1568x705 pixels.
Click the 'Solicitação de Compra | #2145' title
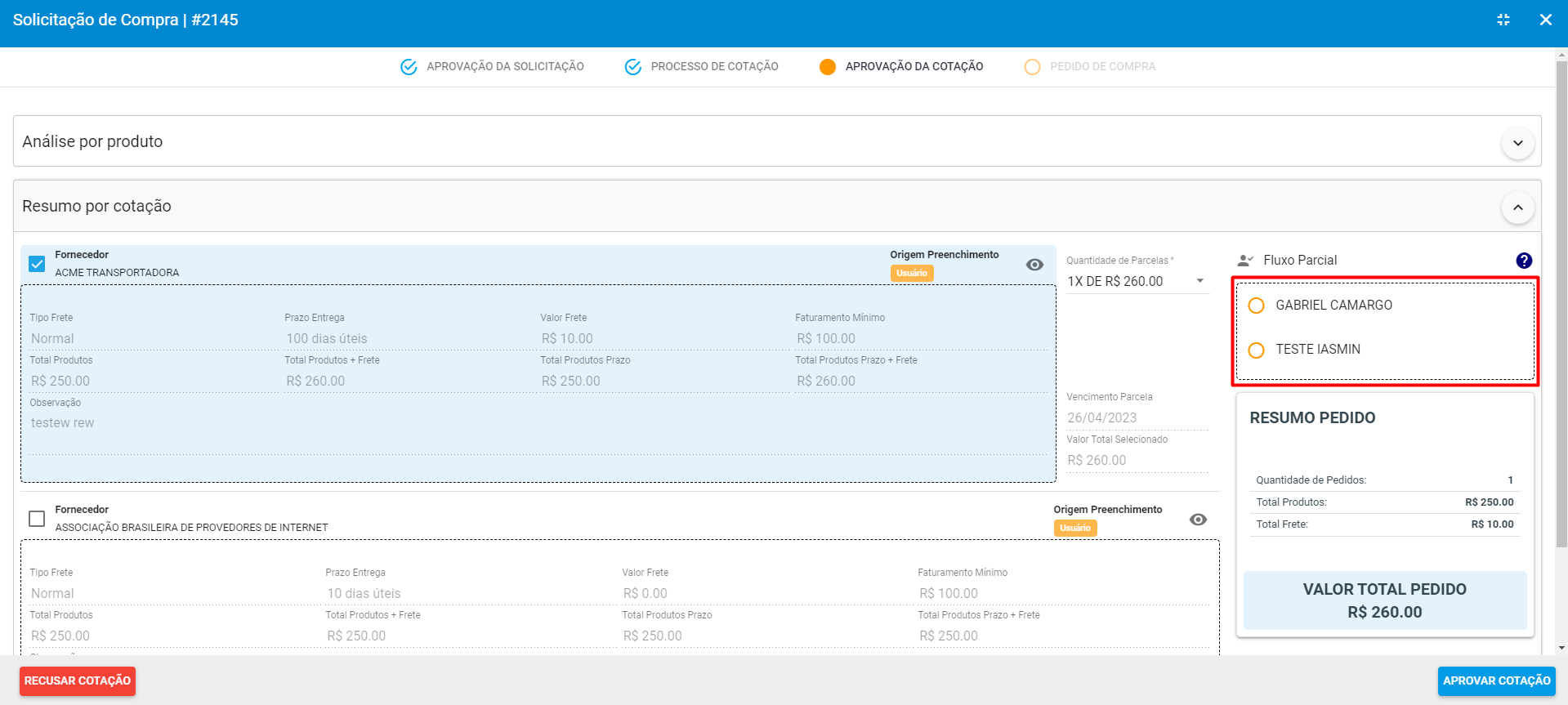[x=126, y=20]
